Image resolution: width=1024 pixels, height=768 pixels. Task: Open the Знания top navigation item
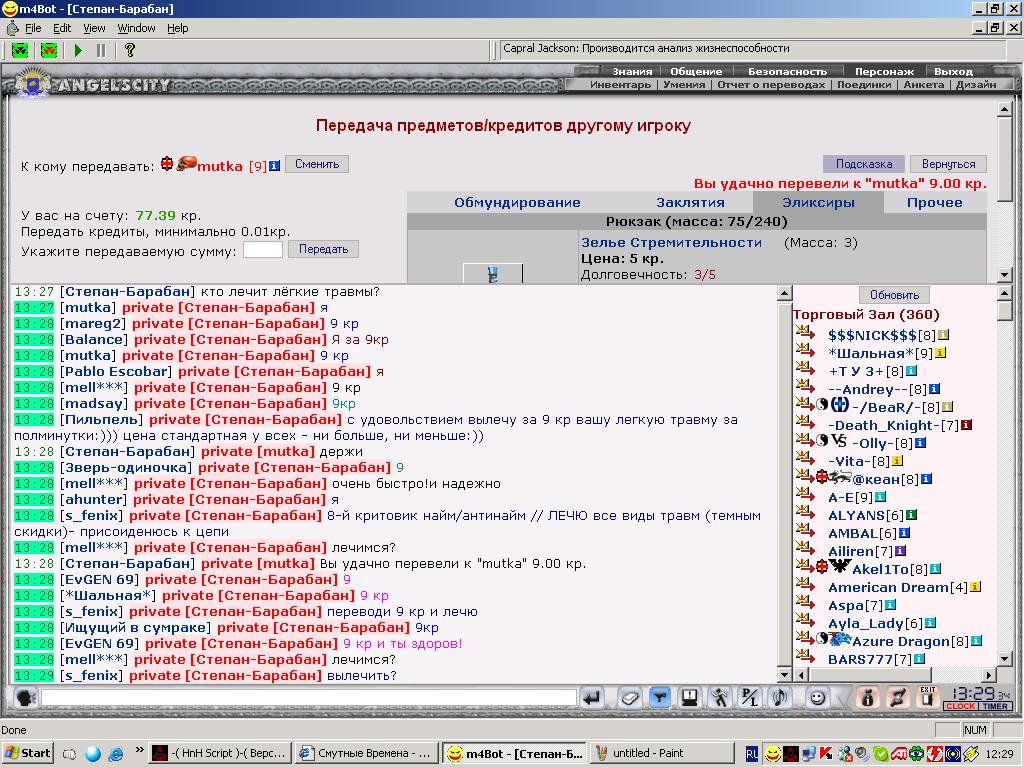pyautogui.click(x=632, y=72)
